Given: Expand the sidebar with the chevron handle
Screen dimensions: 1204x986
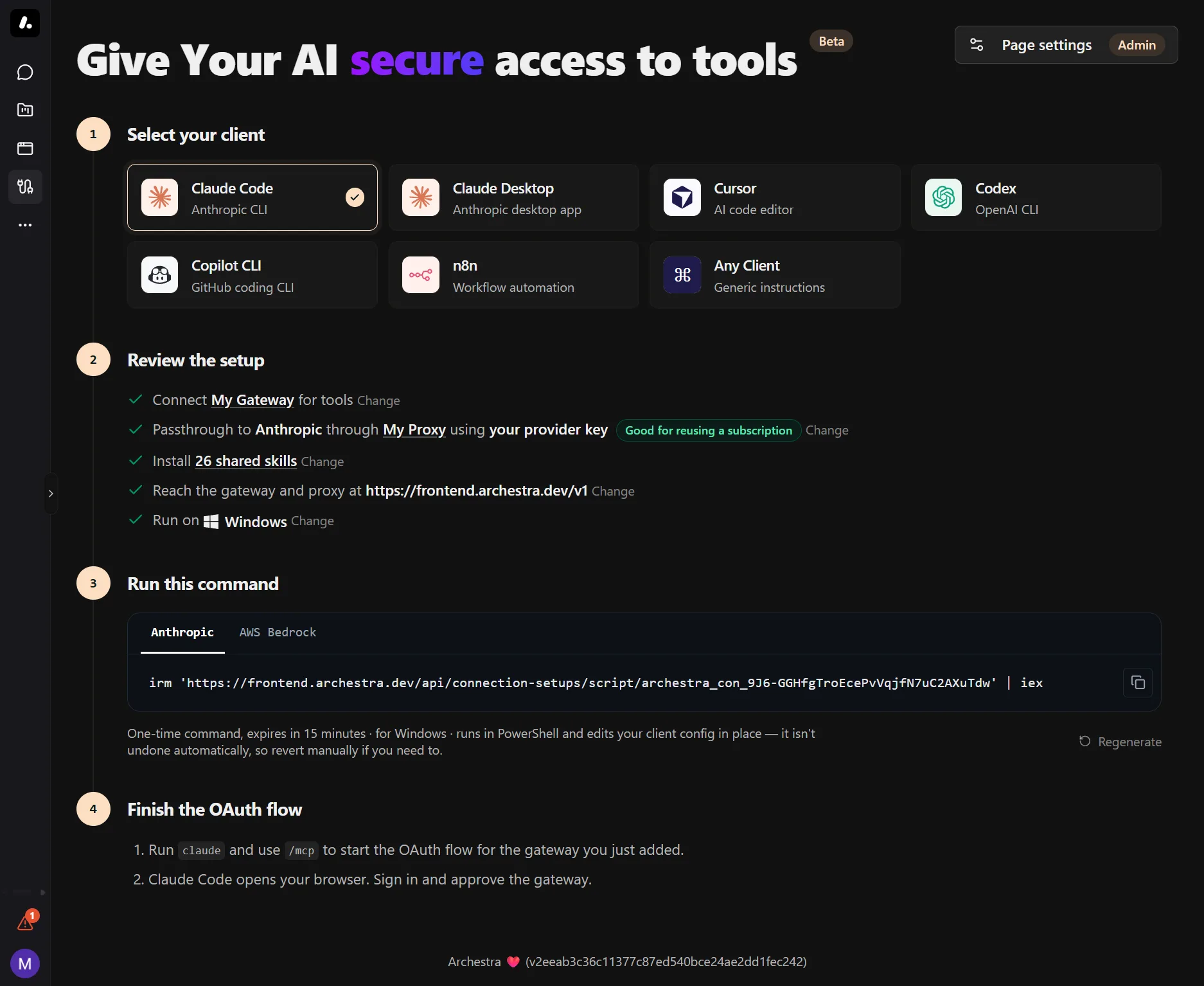Looking at the screenshot, I should point(51,494).
